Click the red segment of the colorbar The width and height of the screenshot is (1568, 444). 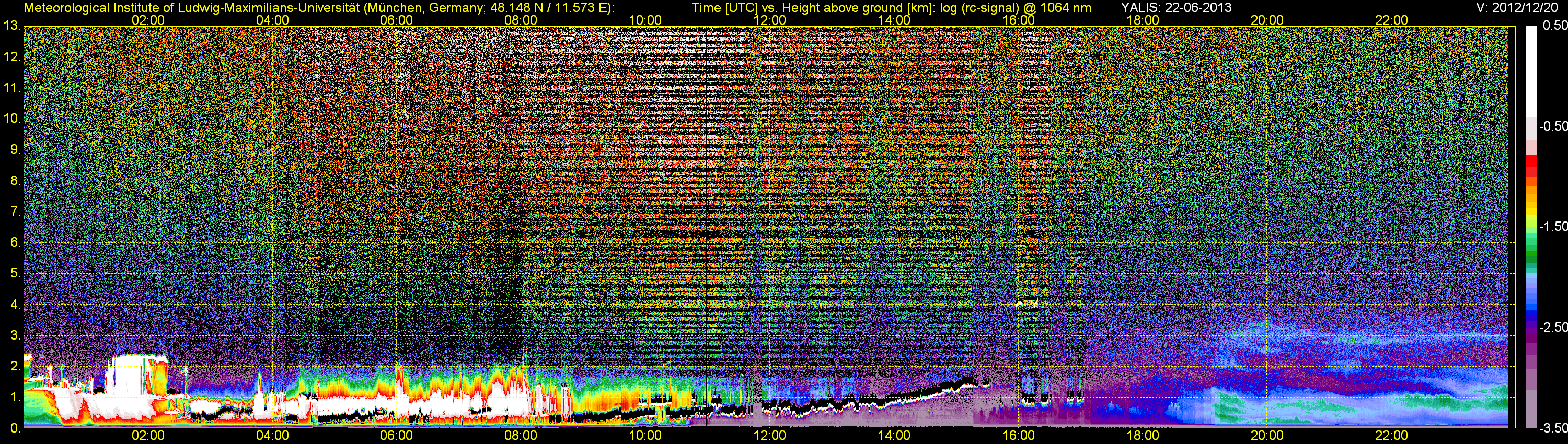tap(1531, 161)
